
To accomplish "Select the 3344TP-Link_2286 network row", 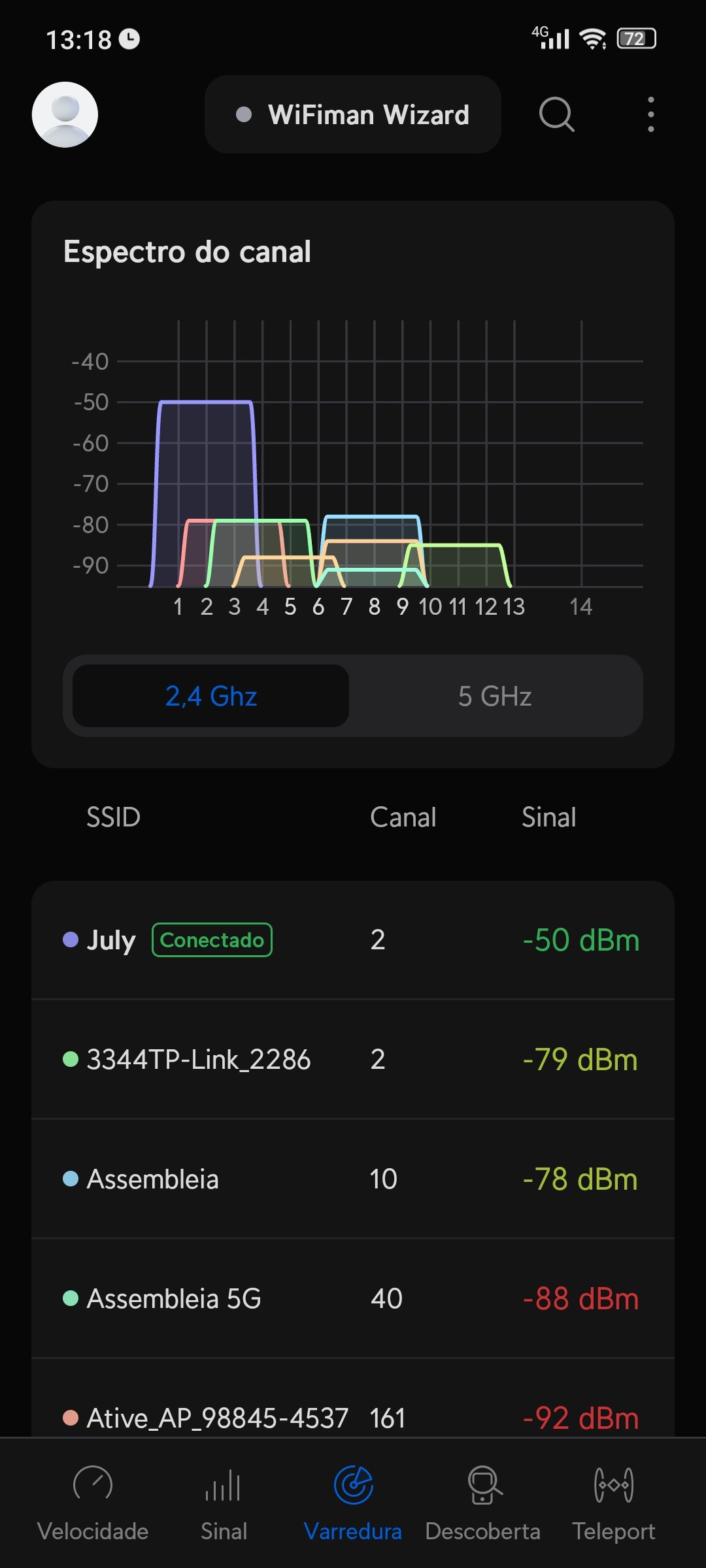I will (x=353, y=1059).
